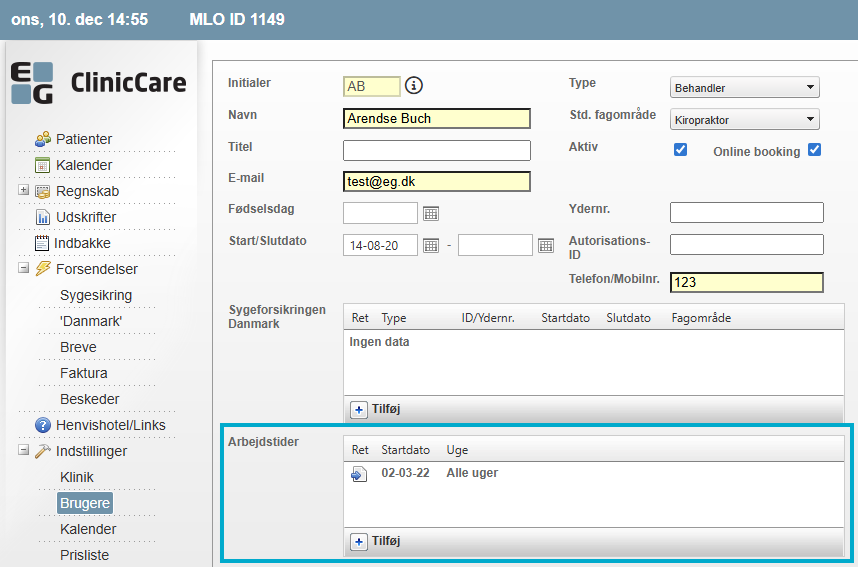Viewport: 858px width, 567px height.
Task: Open the start date calendar picker
Action: (x=431, y=245)
